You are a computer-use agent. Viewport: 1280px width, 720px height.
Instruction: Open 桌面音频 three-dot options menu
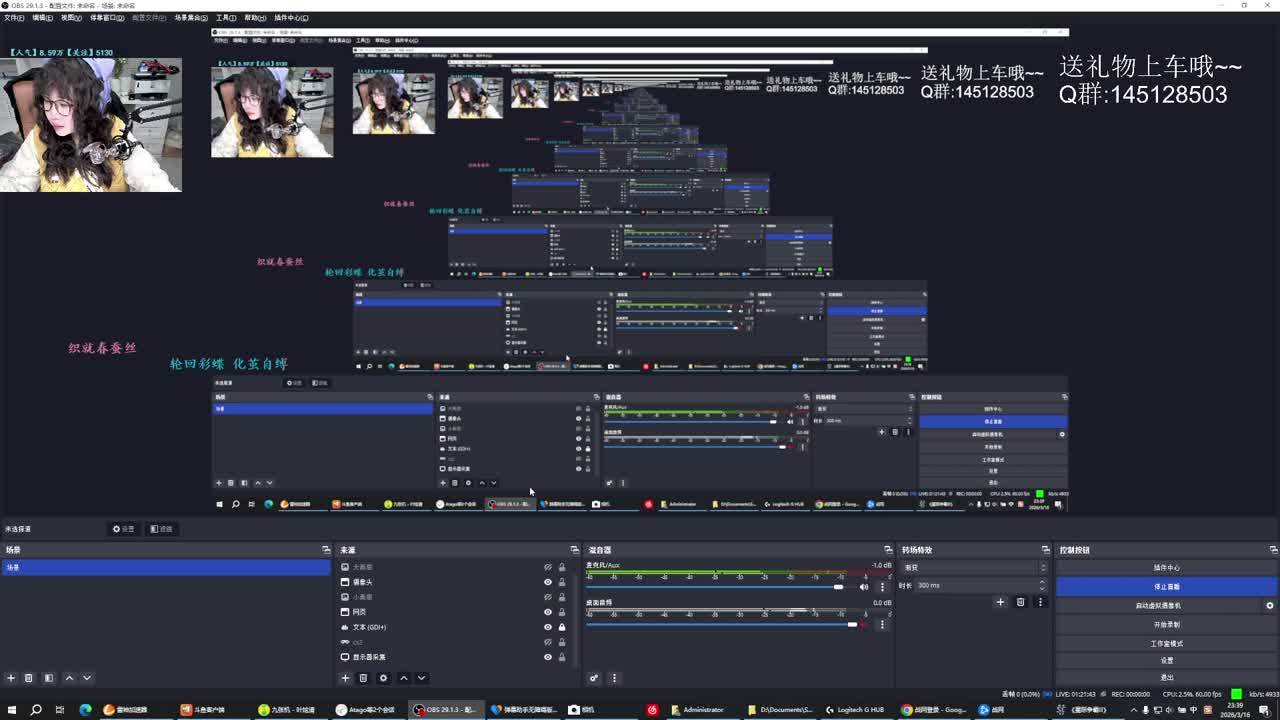coord(882,625)
